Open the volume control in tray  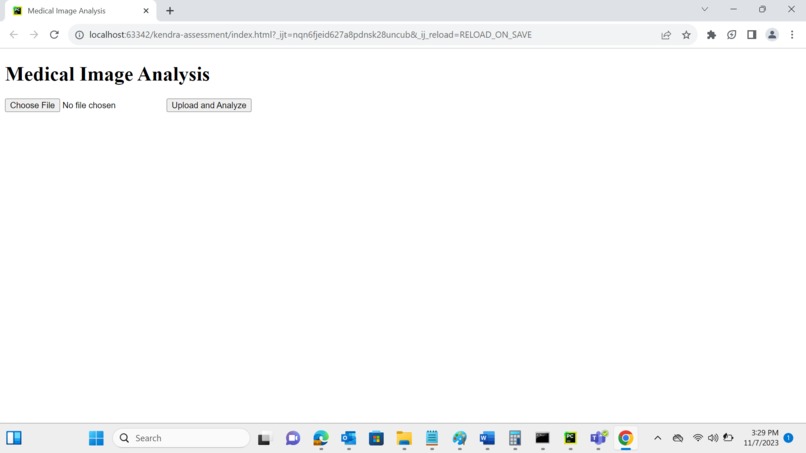click(x=713, y=438)
